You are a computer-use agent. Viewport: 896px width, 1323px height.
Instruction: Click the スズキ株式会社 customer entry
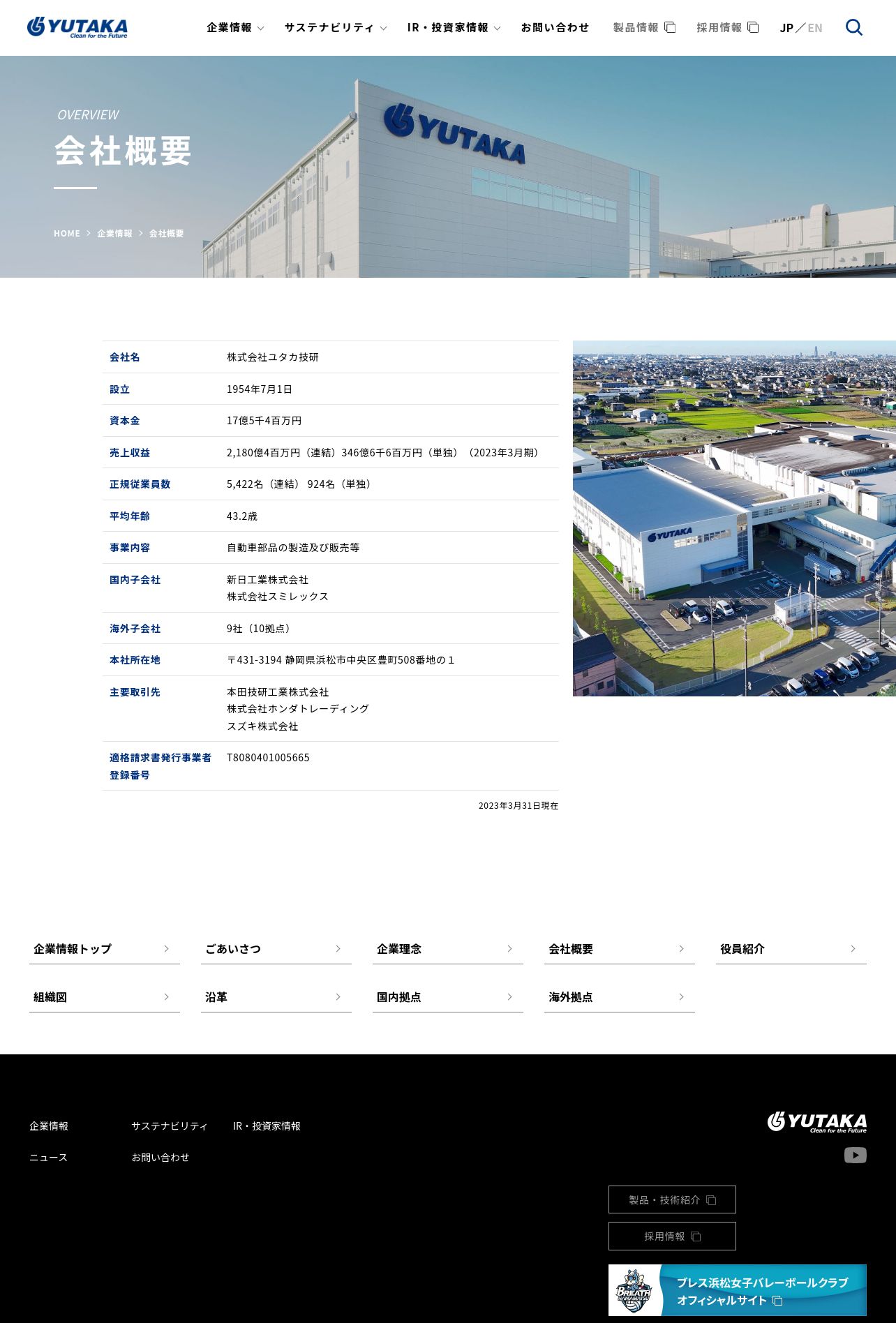point(262,726)
